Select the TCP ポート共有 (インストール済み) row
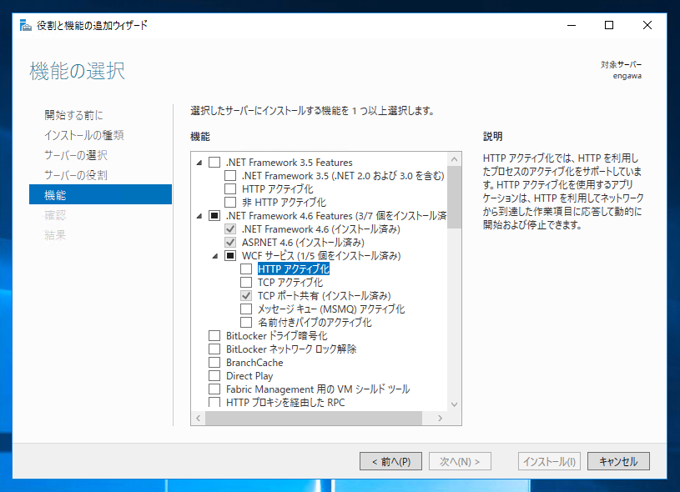Viewport: 680px width, 492px height. coord(324,296)
